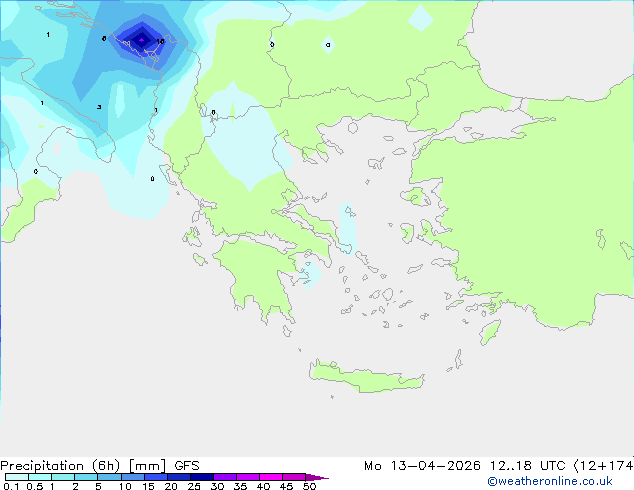Screen dimensions: 634x490
Task: Click the weatheronline.co.uk copyright link
Action: pos(550,481)
